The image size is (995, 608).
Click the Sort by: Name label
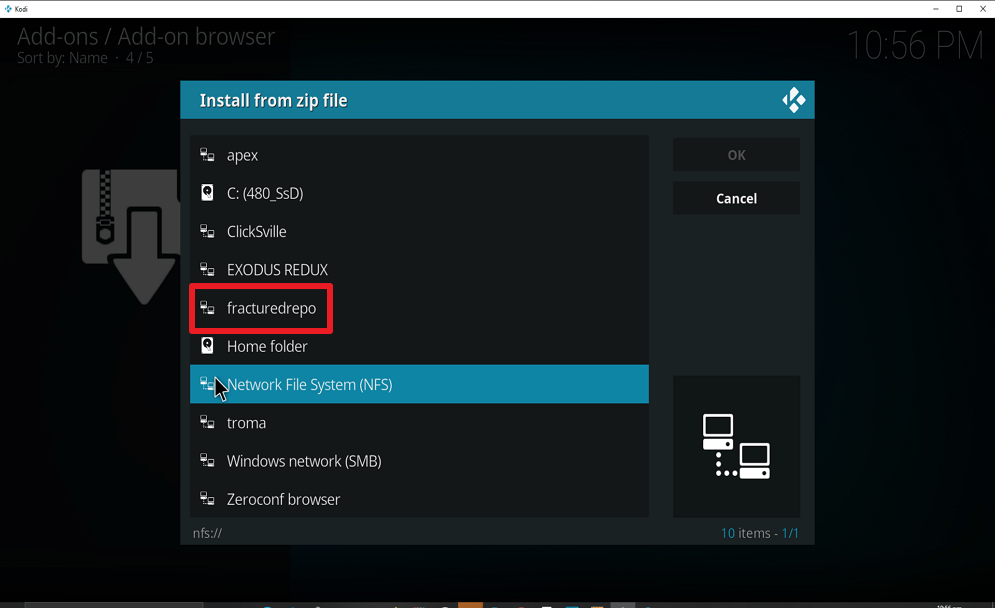tap(62, 58)
